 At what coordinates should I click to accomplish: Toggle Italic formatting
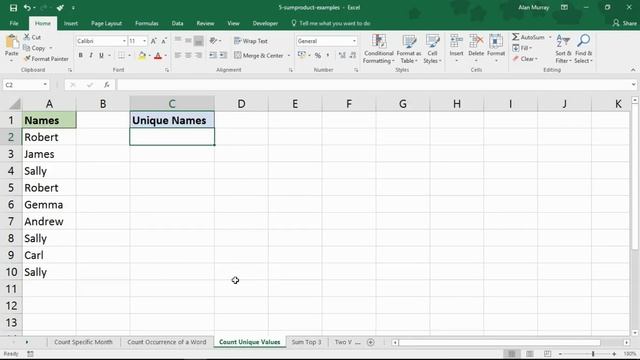click(91, 55)
